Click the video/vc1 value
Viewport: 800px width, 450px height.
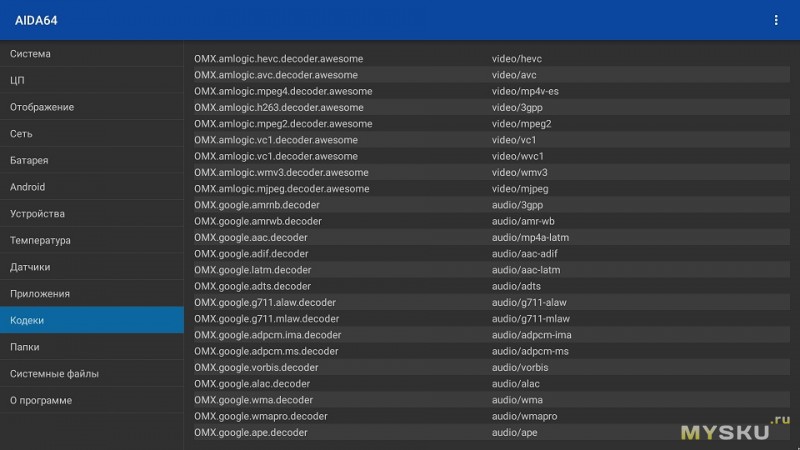[514, 140]
